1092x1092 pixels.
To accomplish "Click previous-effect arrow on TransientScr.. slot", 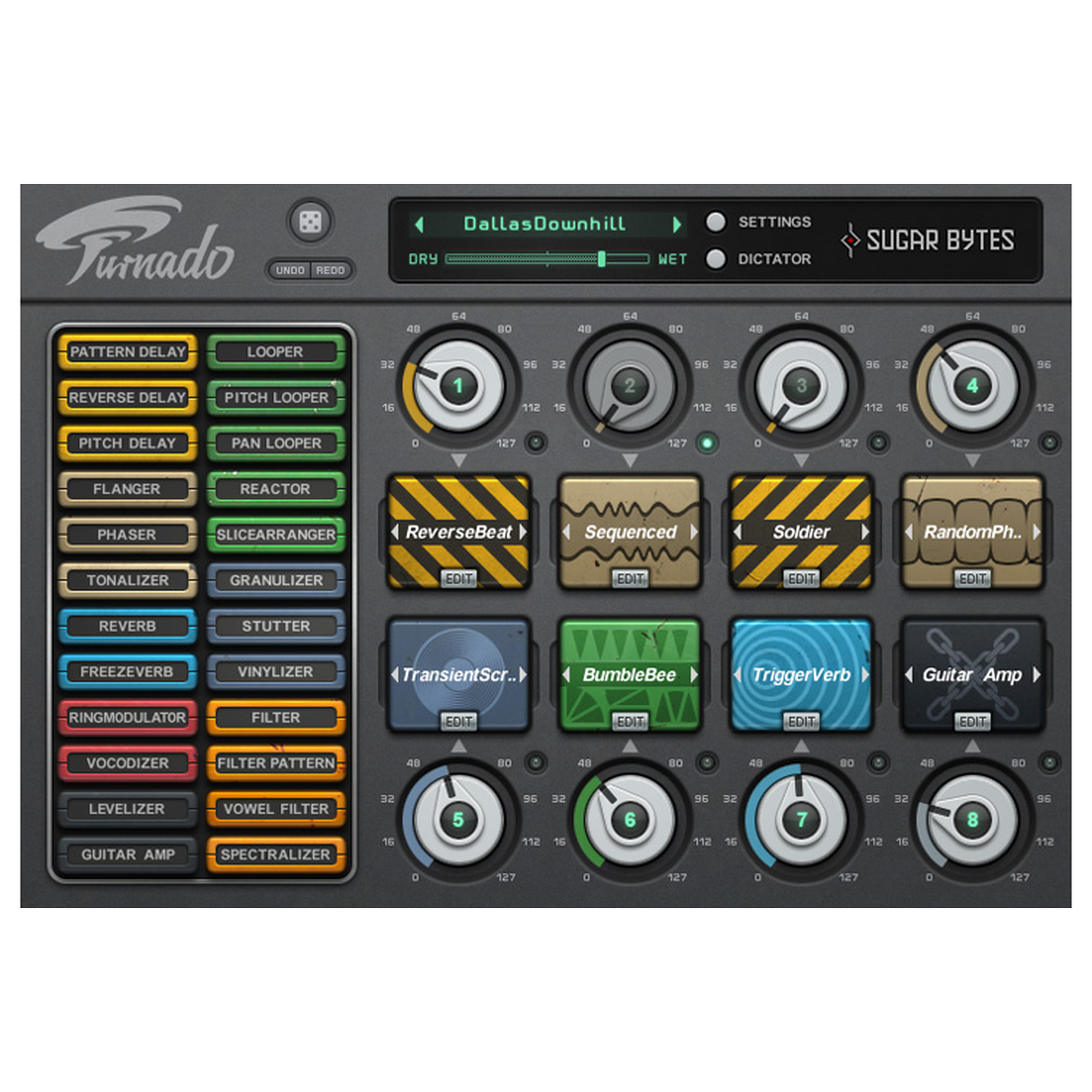I will [395, 675].
